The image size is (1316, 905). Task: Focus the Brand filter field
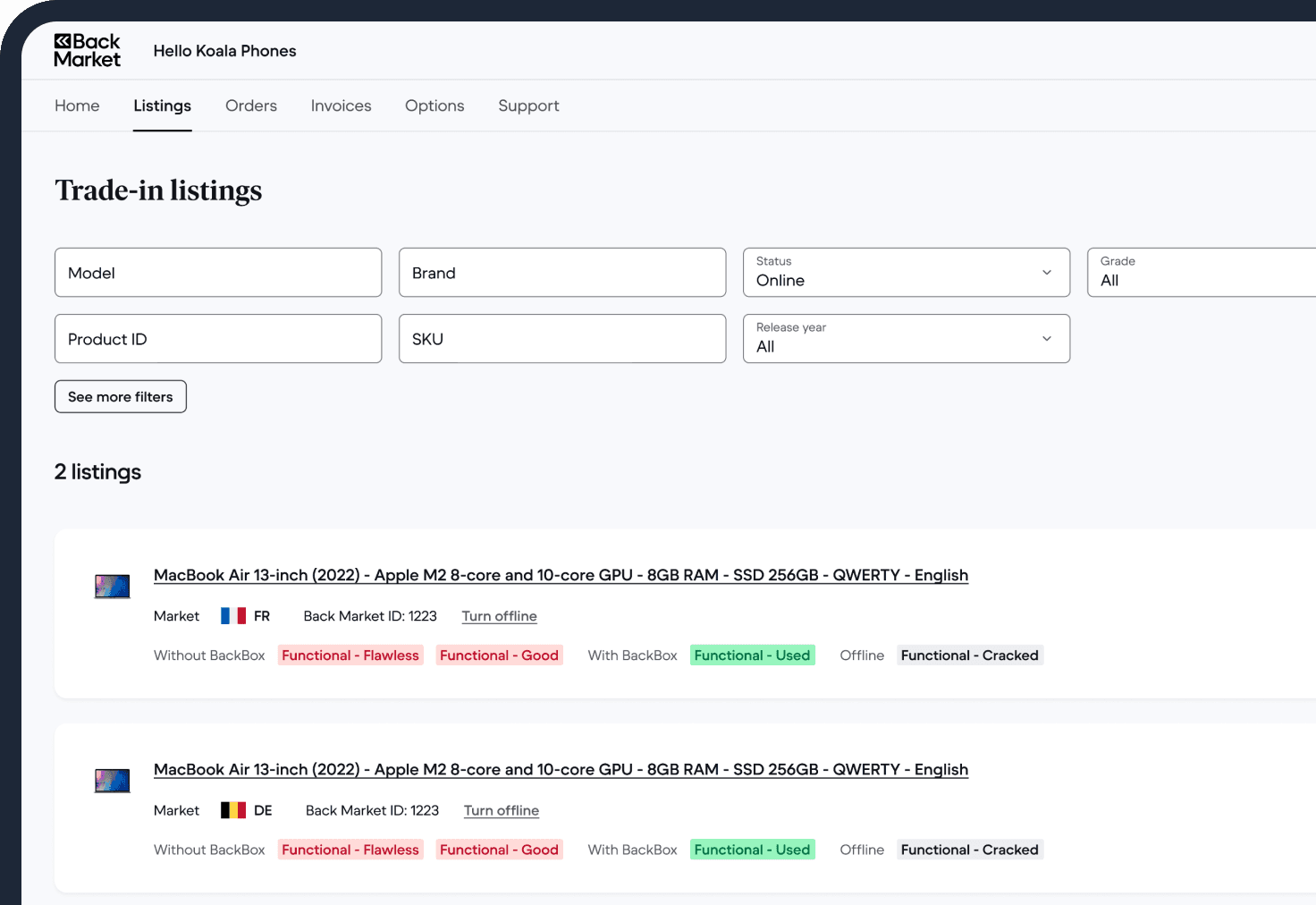click(x=562, y=273)
